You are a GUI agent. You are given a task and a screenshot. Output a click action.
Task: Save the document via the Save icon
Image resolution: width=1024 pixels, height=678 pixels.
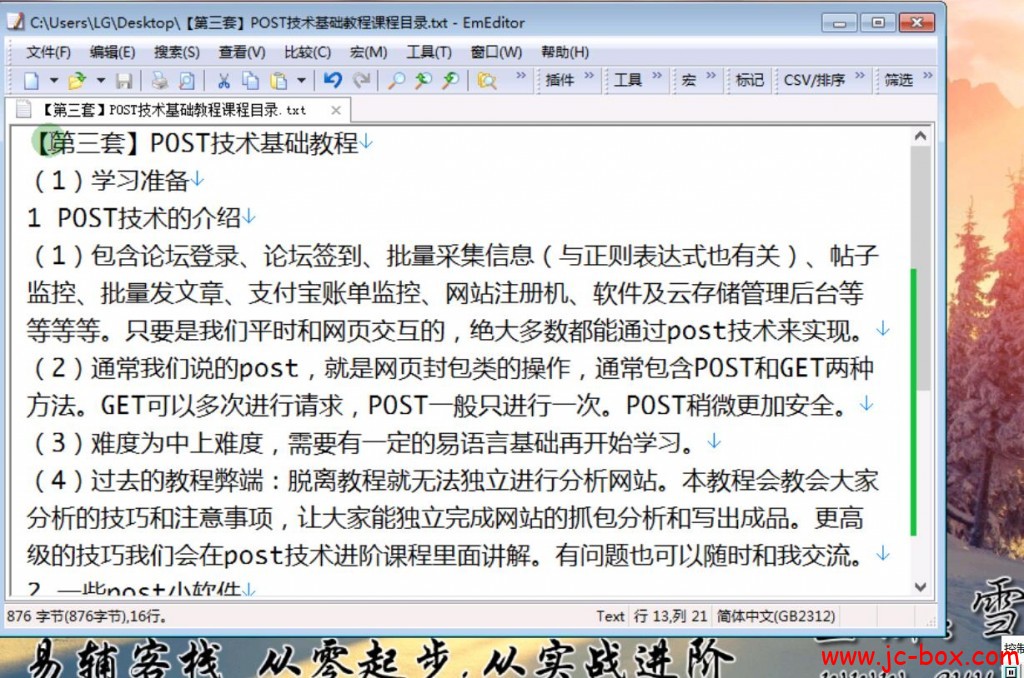(x=122, y=82)
